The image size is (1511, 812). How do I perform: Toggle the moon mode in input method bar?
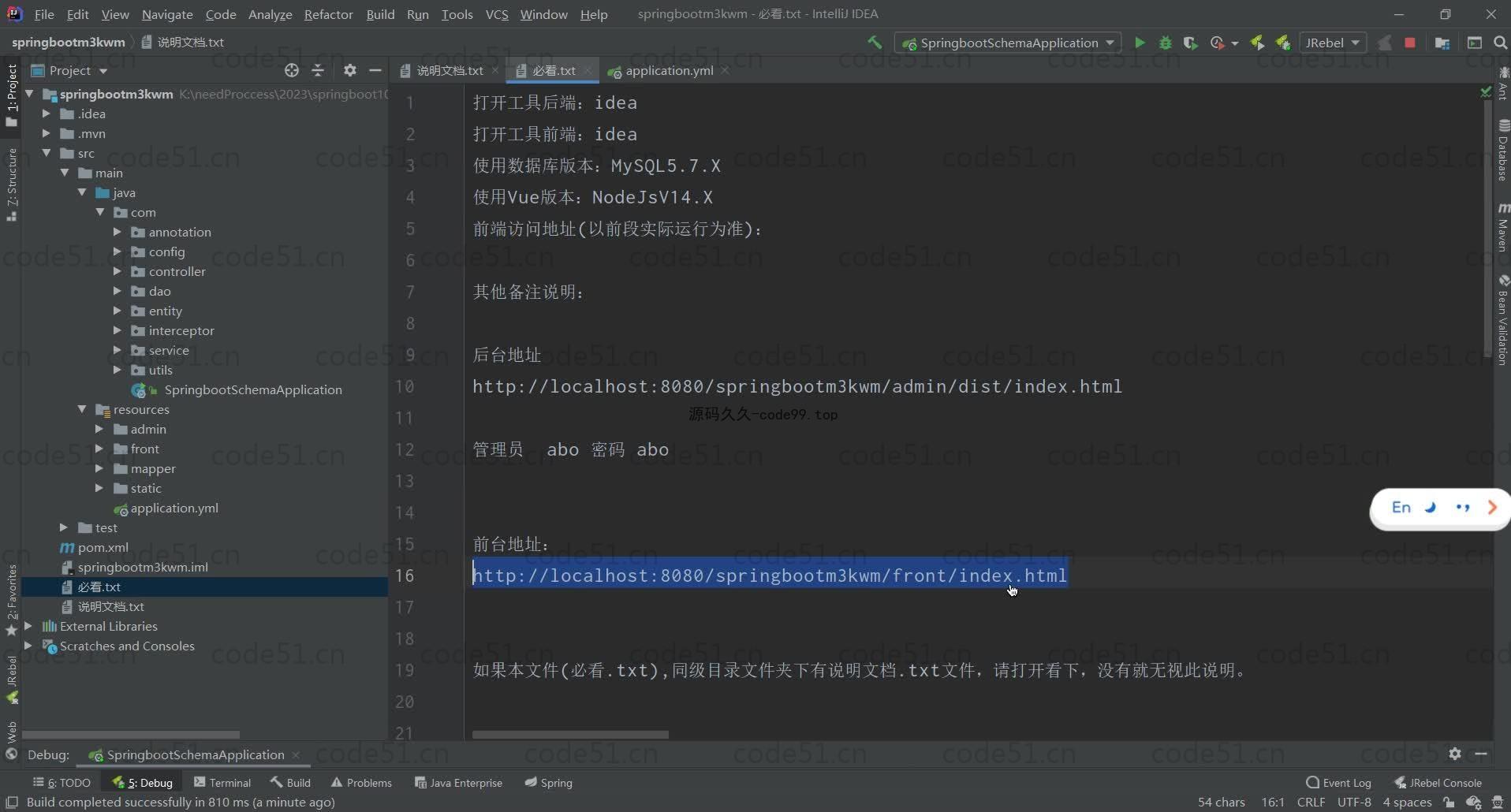[1431, 508]
